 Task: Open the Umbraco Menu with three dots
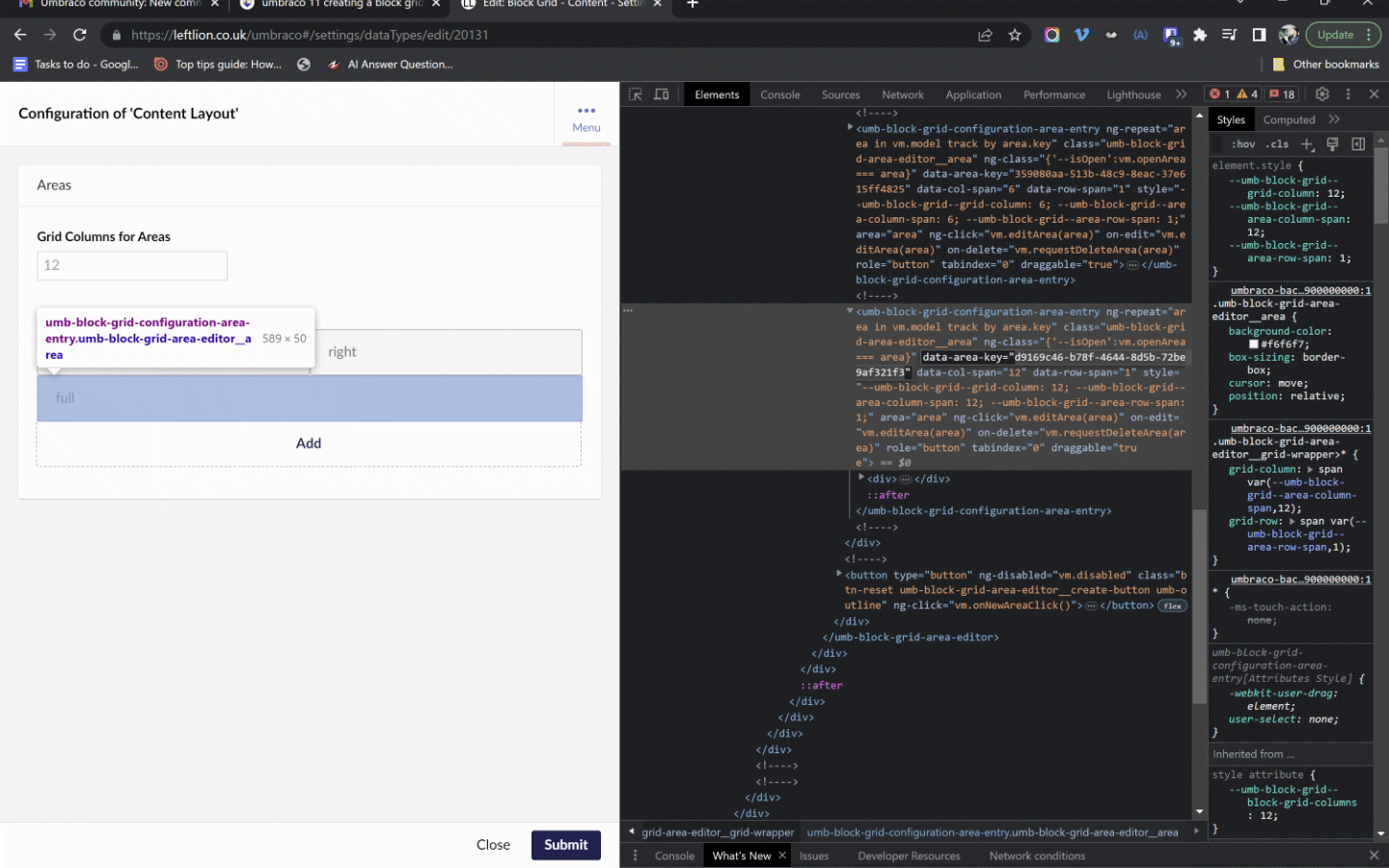pyautogui.click(x=586, y=118)
